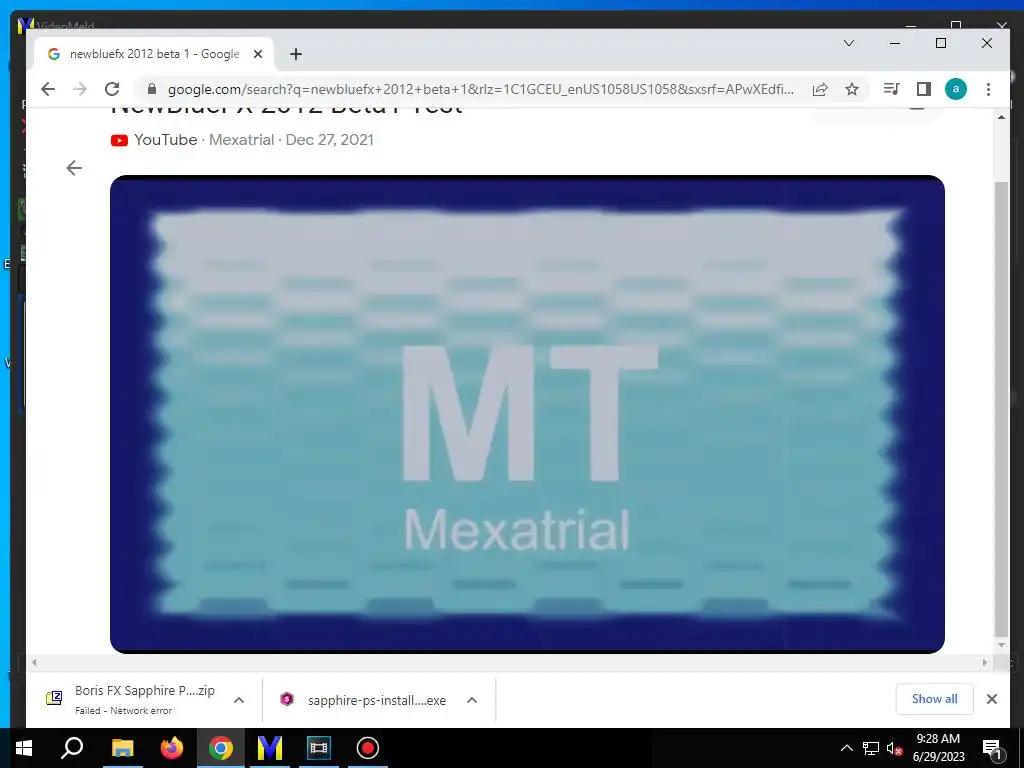The height and width of the screenshot is (768, 1024).
Task: Click Show all downloads
Action: 935,699
